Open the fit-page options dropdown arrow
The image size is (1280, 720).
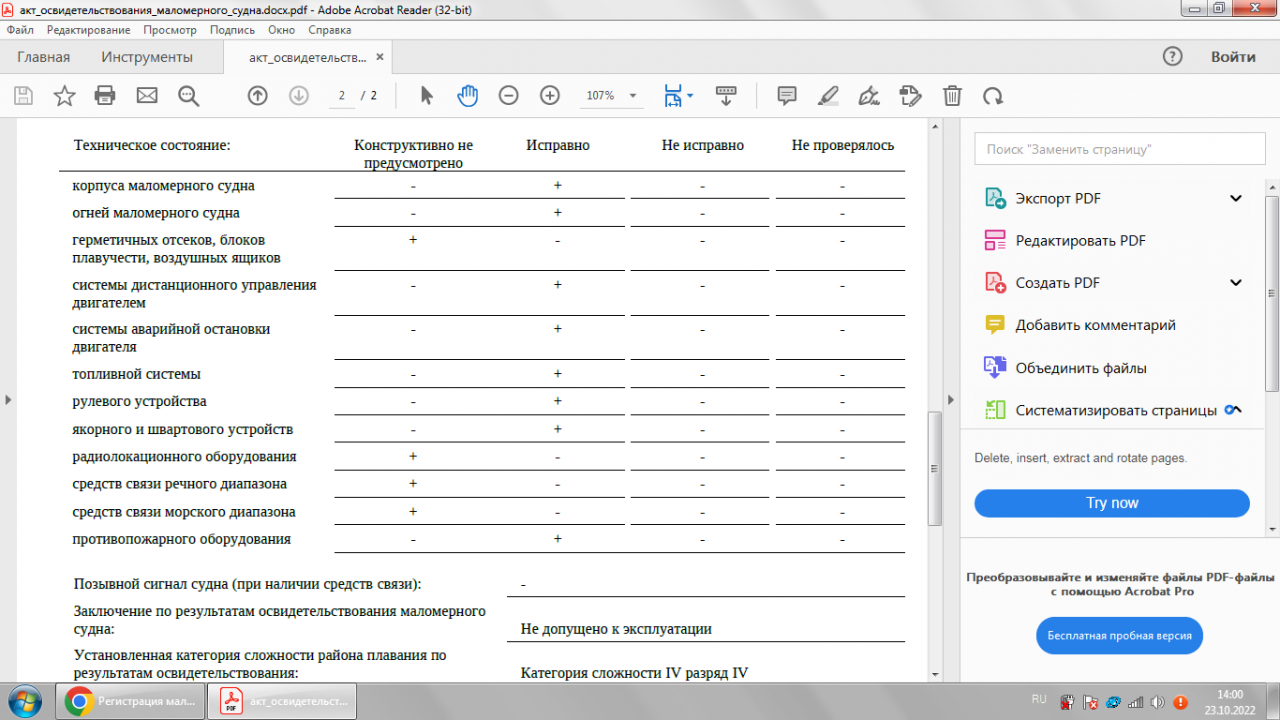[690, 96]
